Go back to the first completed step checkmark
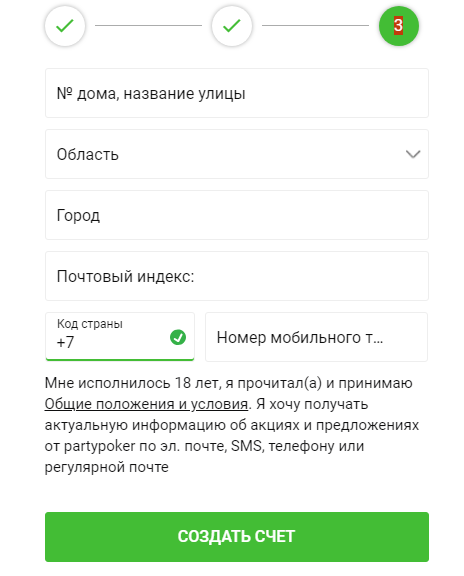The image size is (464, 576). (x=65, y=26)
